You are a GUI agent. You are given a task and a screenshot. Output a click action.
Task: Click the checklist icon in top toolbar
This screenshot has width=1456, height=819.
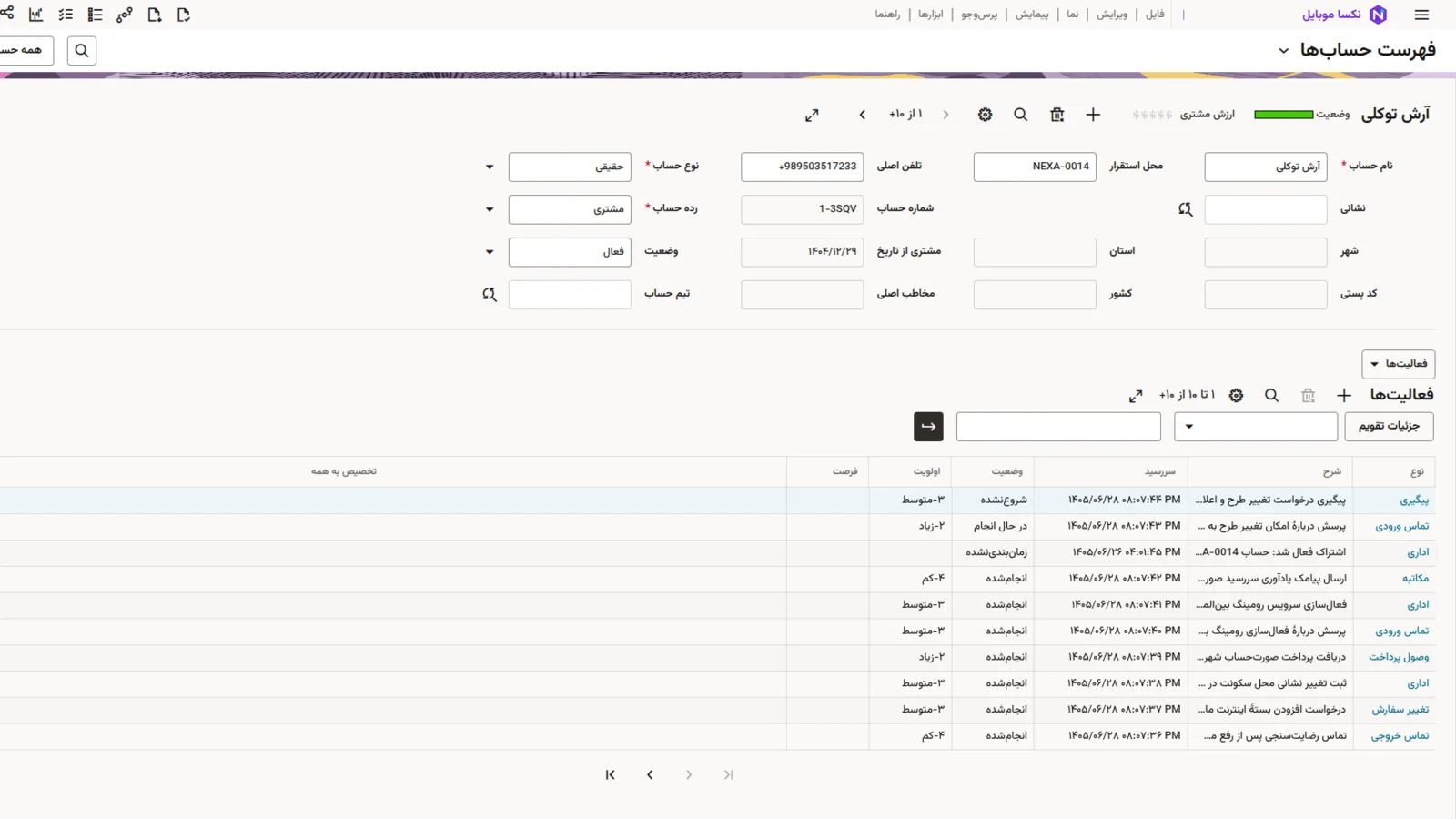[66, 15]
